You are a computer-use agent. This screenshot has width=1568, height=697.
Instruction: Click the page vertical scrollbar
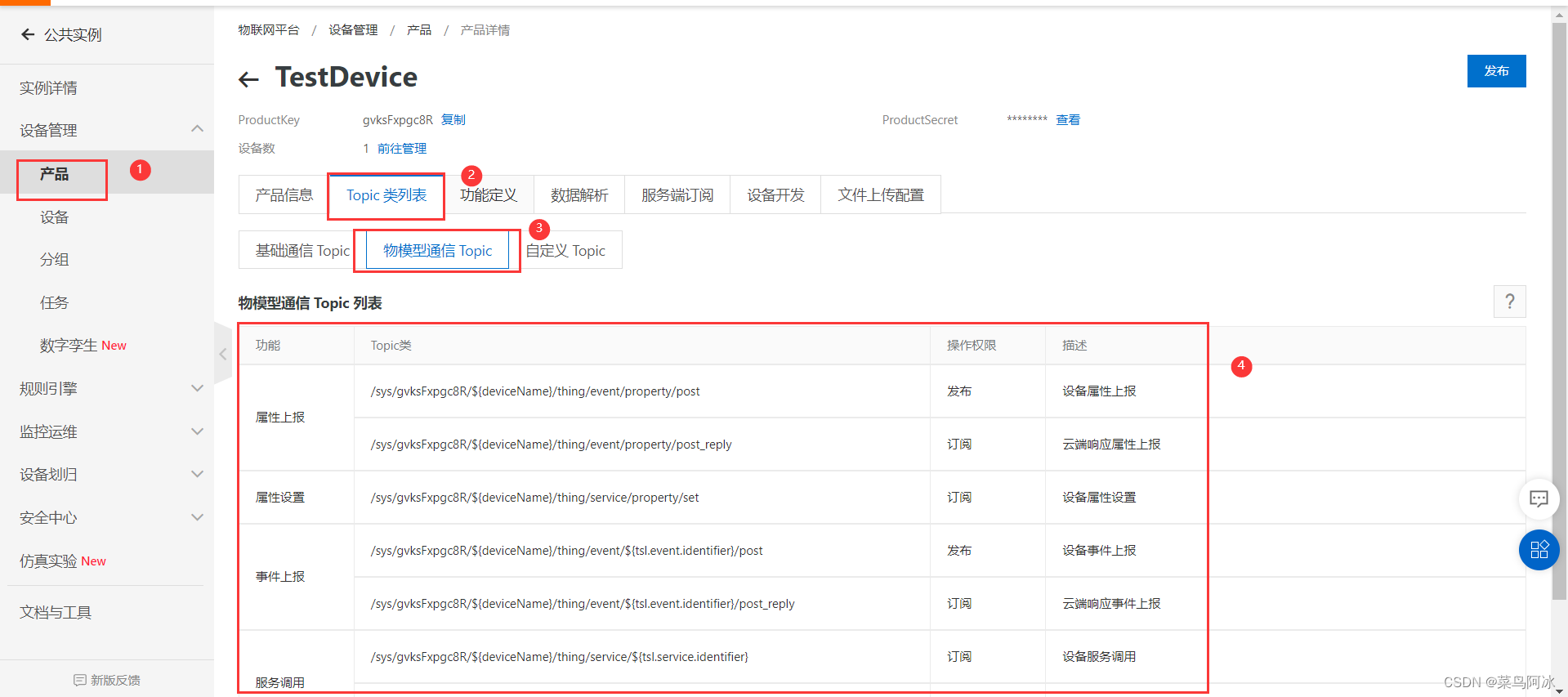[1559, 311]
